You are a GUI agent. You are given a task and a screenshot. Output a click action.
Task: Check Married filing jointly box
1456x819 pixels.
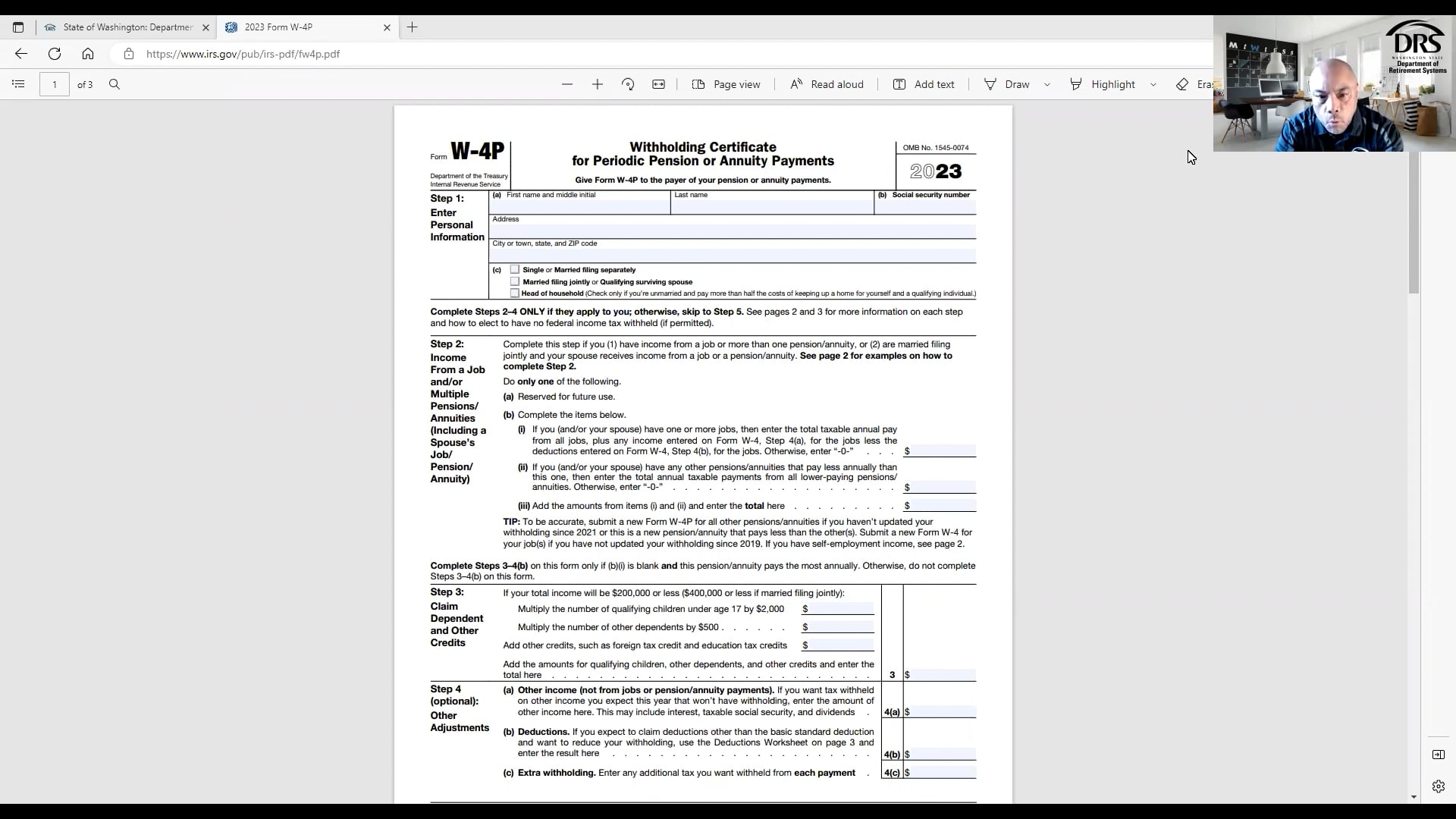(515, 281)
